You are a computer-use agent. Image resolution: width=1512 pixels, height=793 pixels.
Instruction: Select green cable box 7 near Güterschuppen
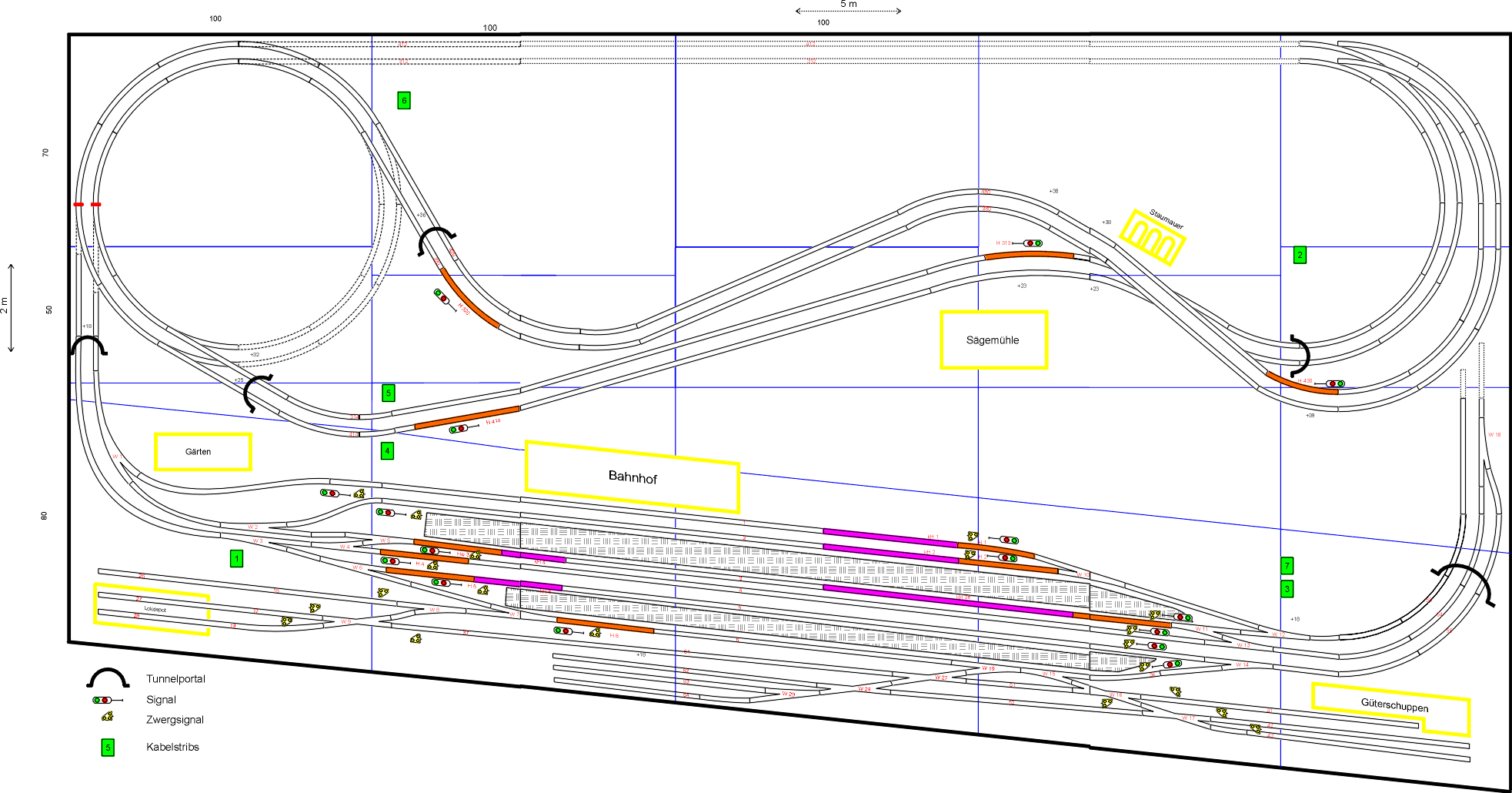click(x=1287, y=566)
